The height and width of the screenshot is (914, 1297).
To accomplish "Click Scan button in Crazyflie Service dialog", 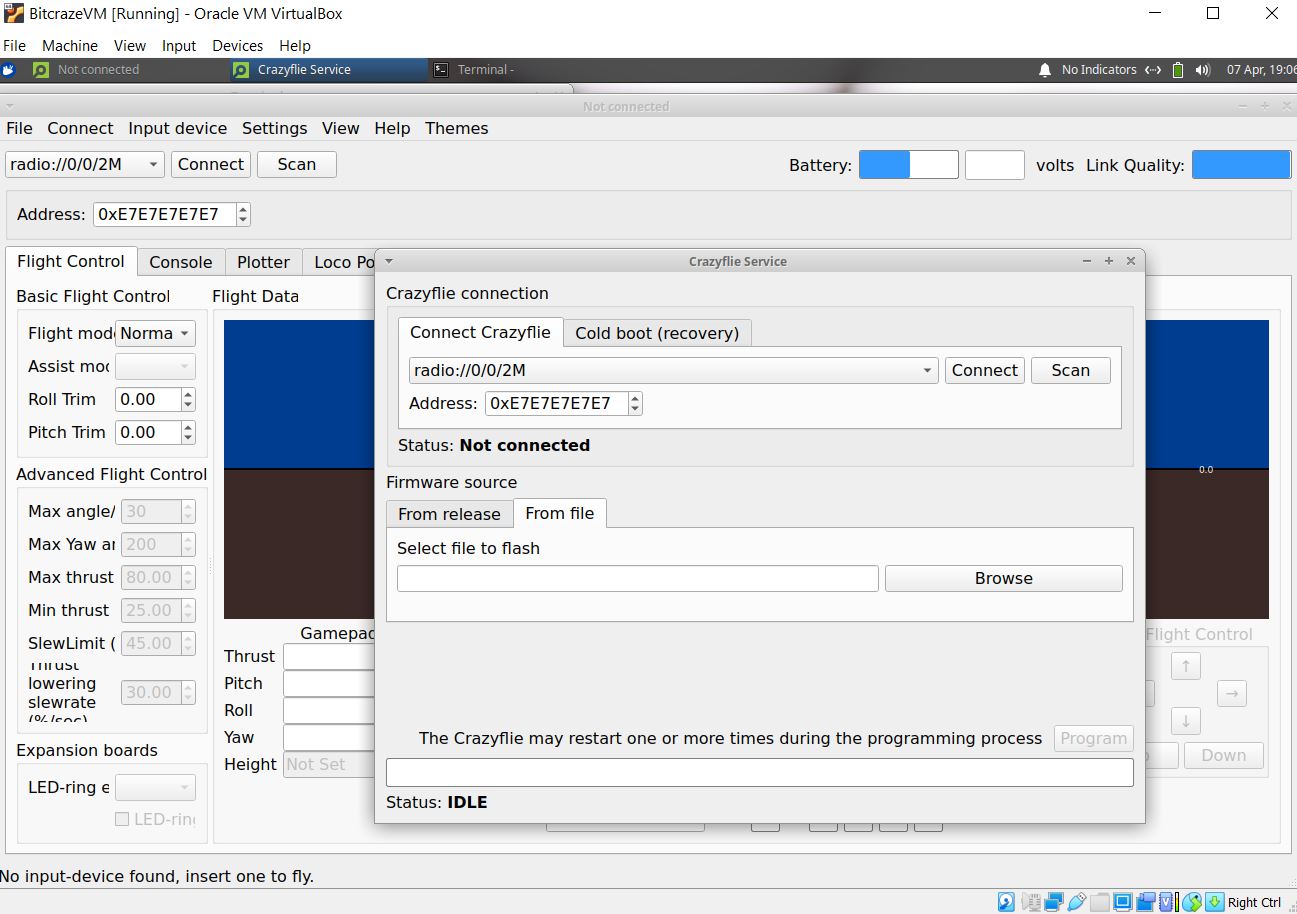I will (1070, 370).
